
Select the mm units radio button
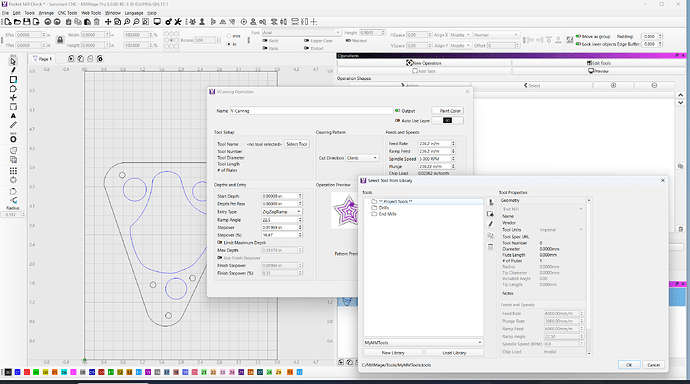[229, 36]
